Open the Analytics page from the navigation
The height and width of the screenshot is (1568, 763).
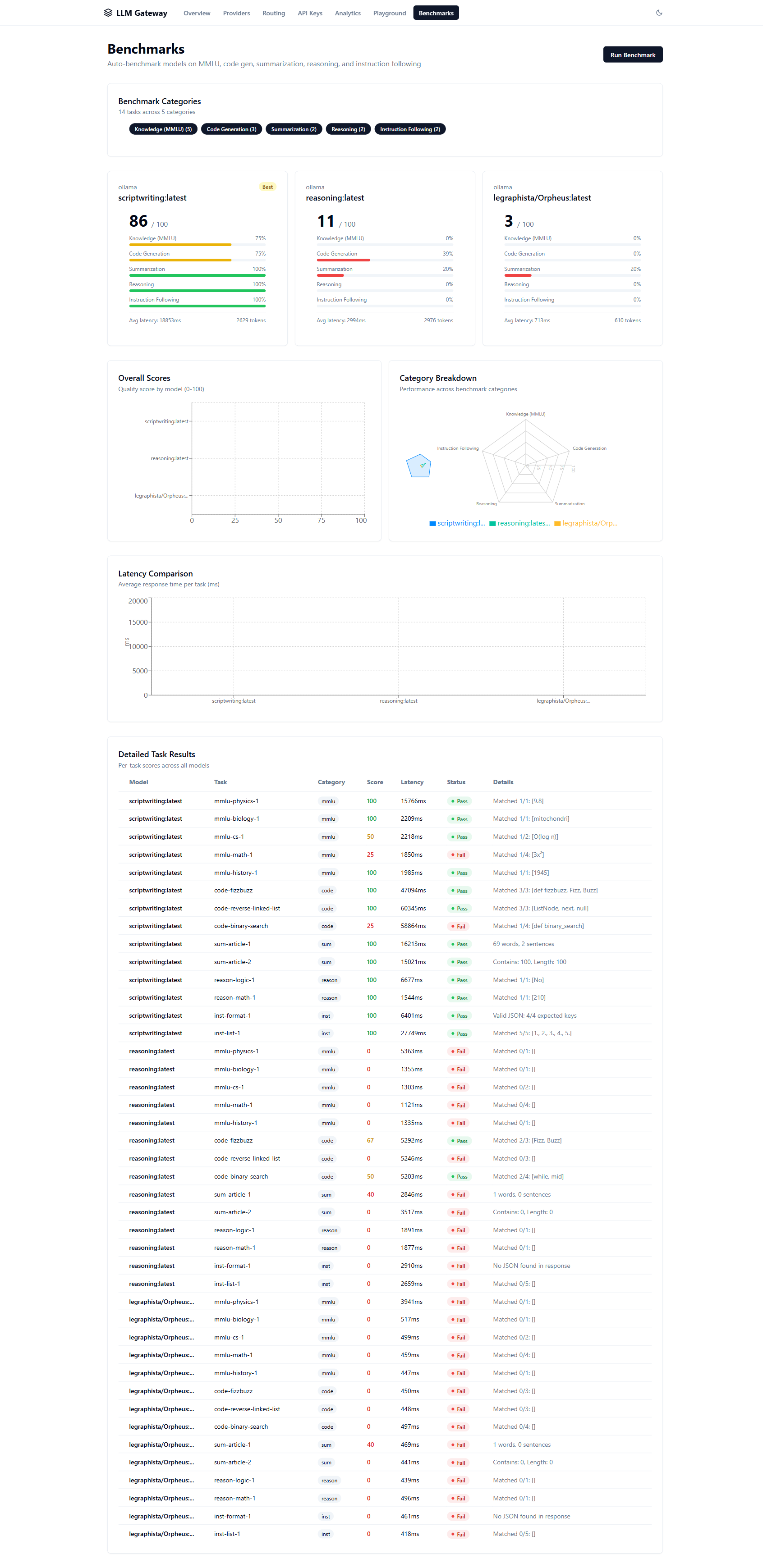(x=347, y=13)
